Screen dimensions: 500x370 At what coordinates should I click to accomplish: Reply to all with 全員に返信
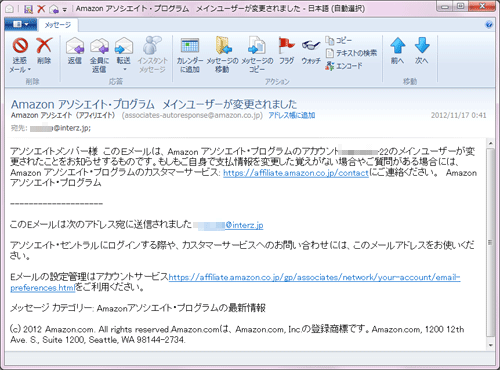point(99,55)
